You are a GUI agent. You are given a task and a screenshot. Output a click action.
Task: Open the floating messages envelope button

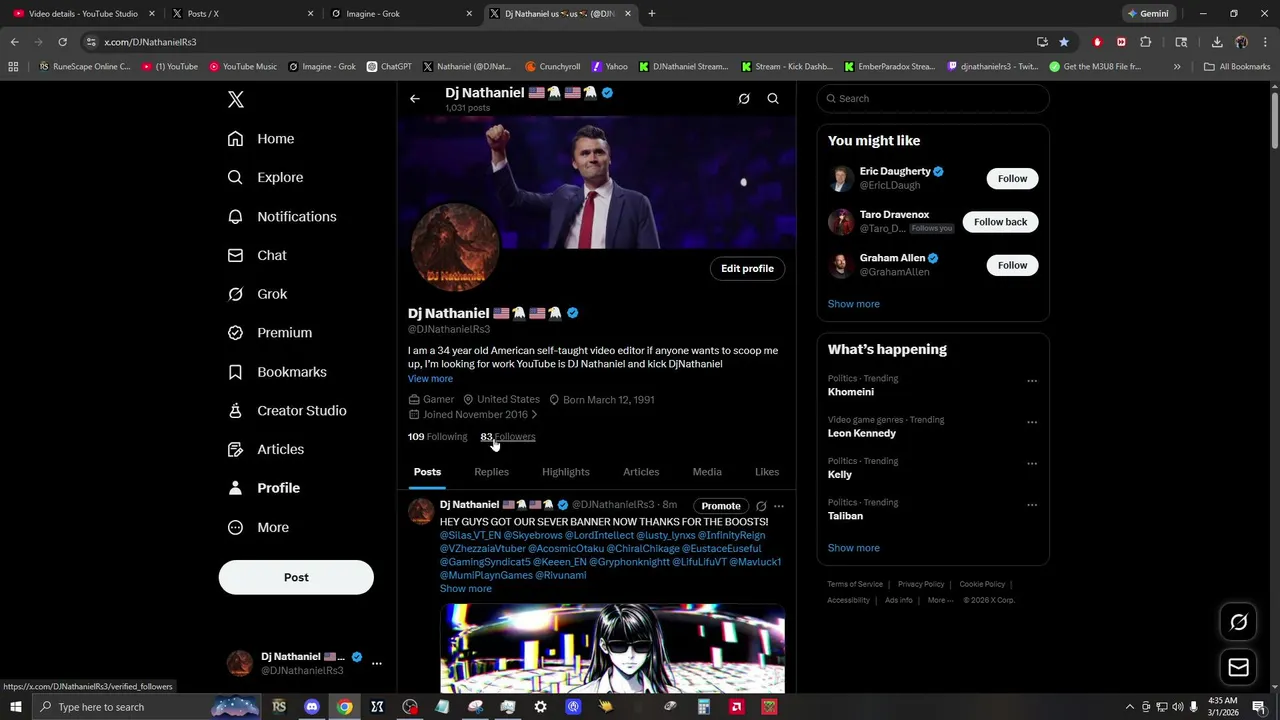tap(1238, 667)
